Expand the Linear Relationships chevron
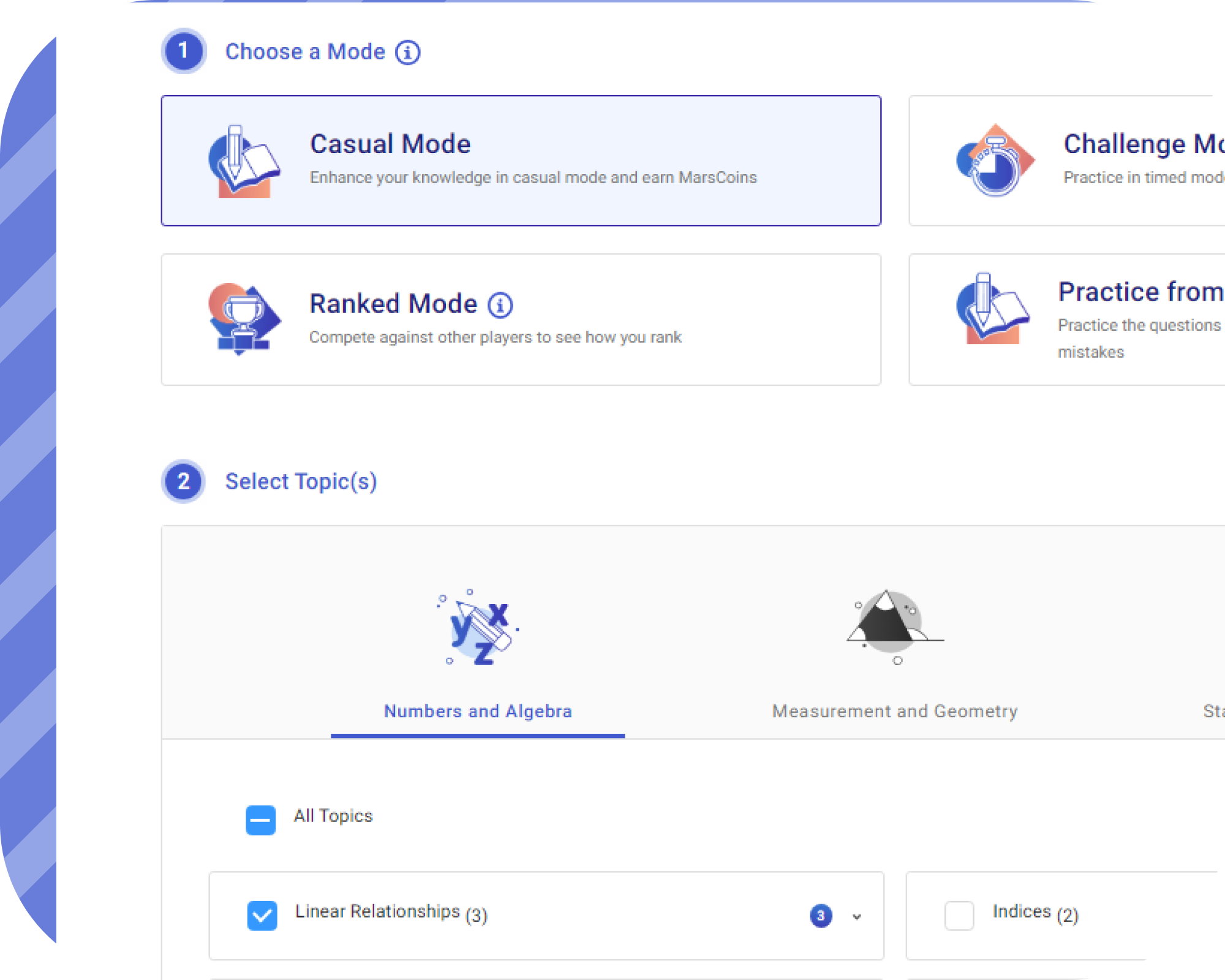 857,916
